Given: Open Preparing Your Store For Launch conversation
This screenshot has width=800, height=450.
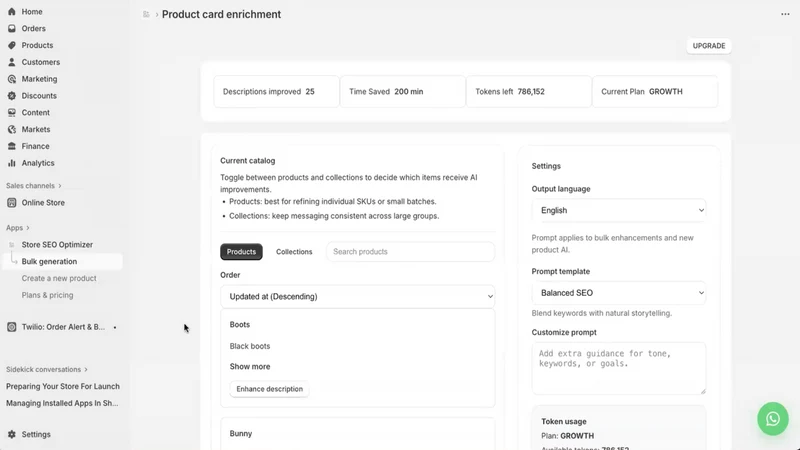Looking at the screenshot, I should (x=63, y=386).
